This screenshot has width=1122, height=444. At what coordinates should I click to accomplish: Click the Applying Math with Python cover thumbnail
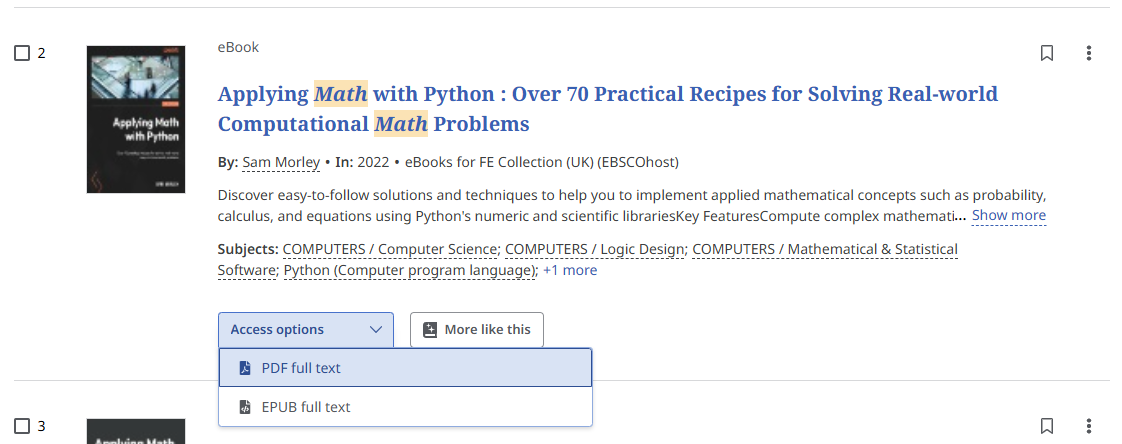[136, 120]
